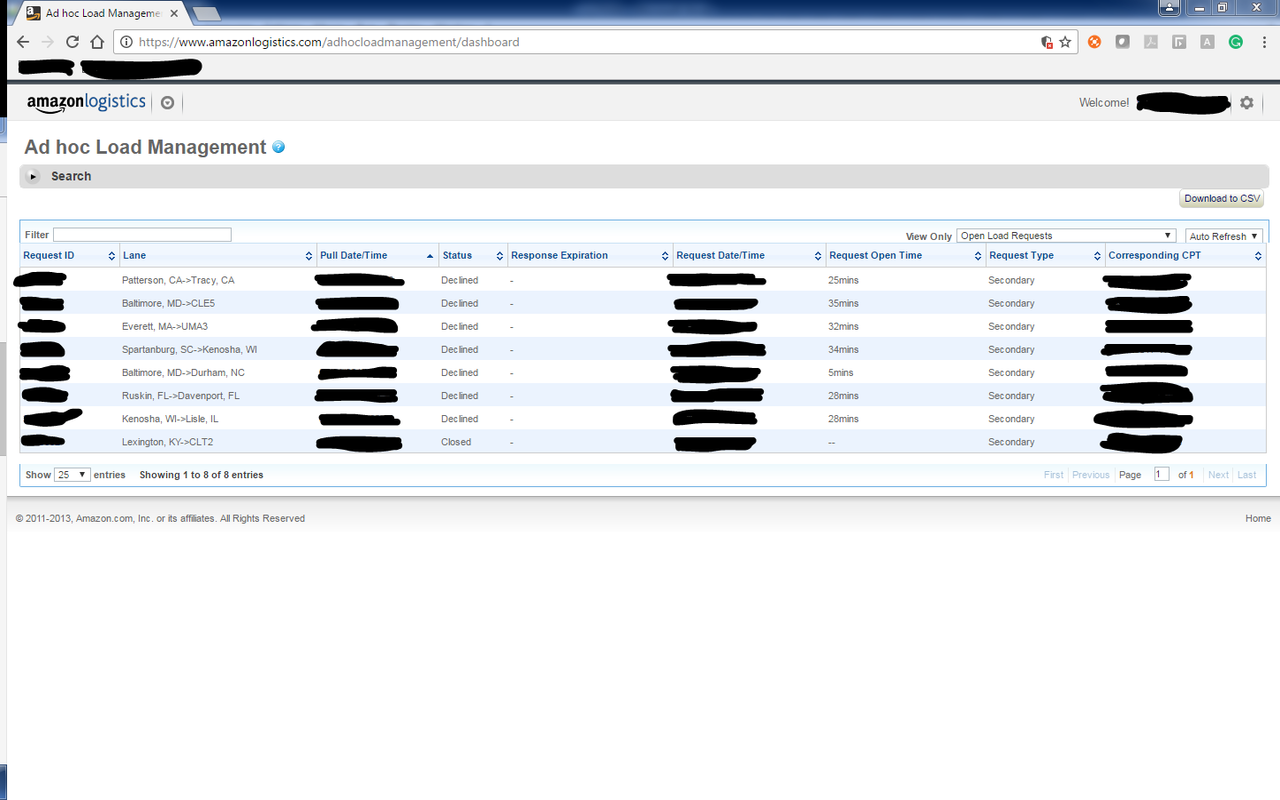Sort by Response Expiration column
1280x800 pixels.
[x=590, y=256]
